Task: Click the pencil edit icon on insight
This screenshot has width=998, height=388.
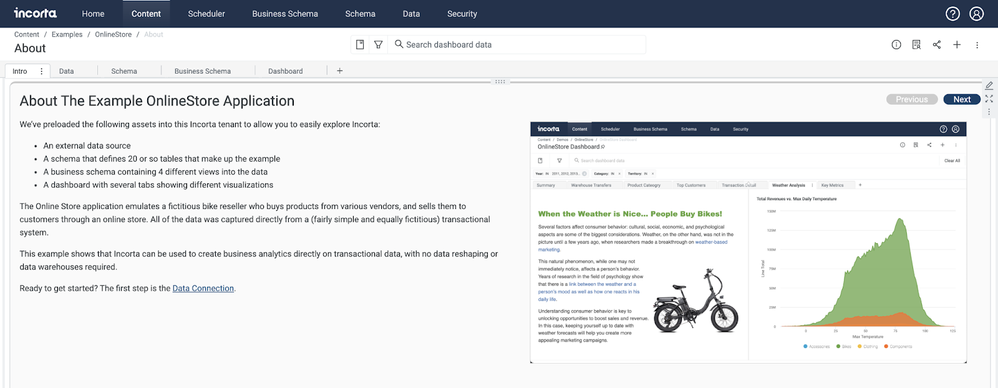Action: 988,85
